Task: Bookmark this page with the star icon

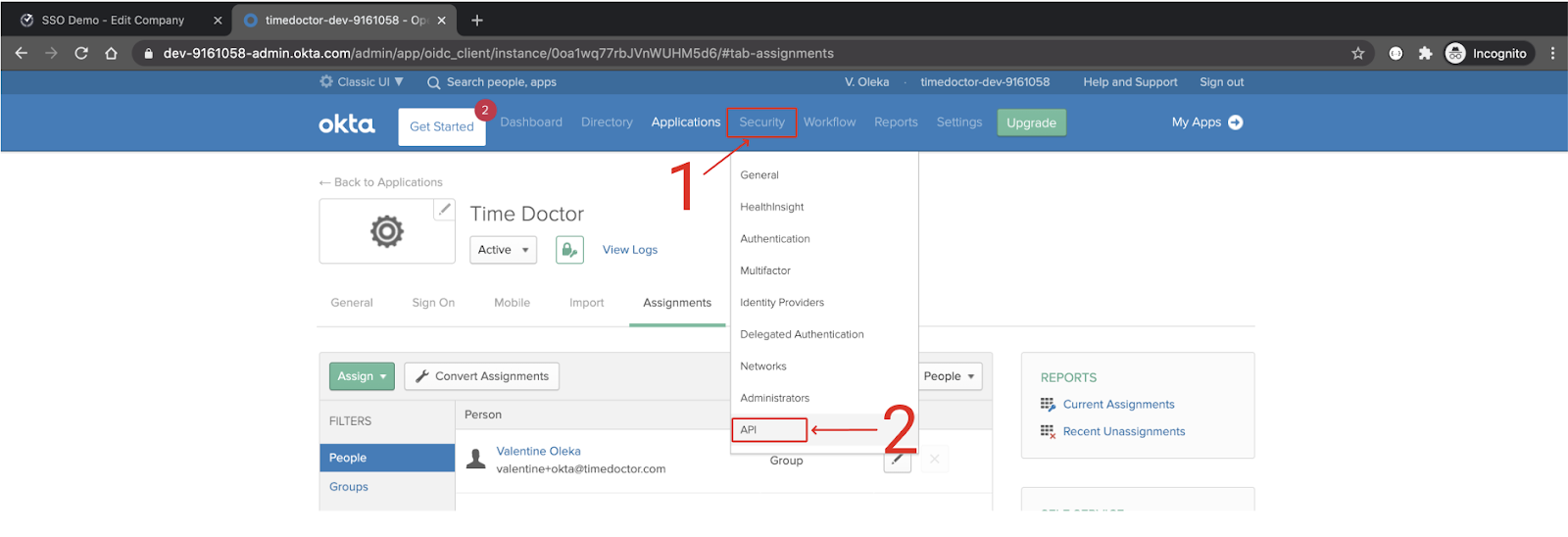Action: (x=1357, y=53)
